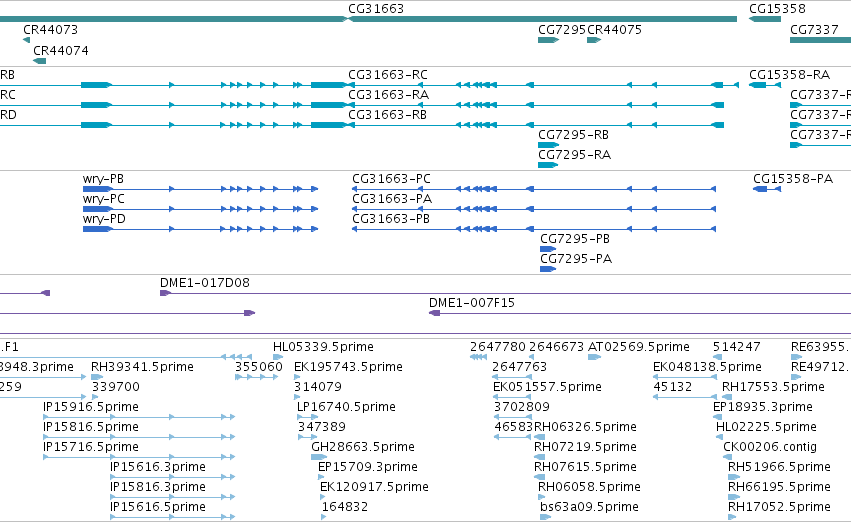Image resolution: width=851 pixels, height=522 pixels.
Task: Click EST IP15916.5prime
Action: (x=91, y=407)
